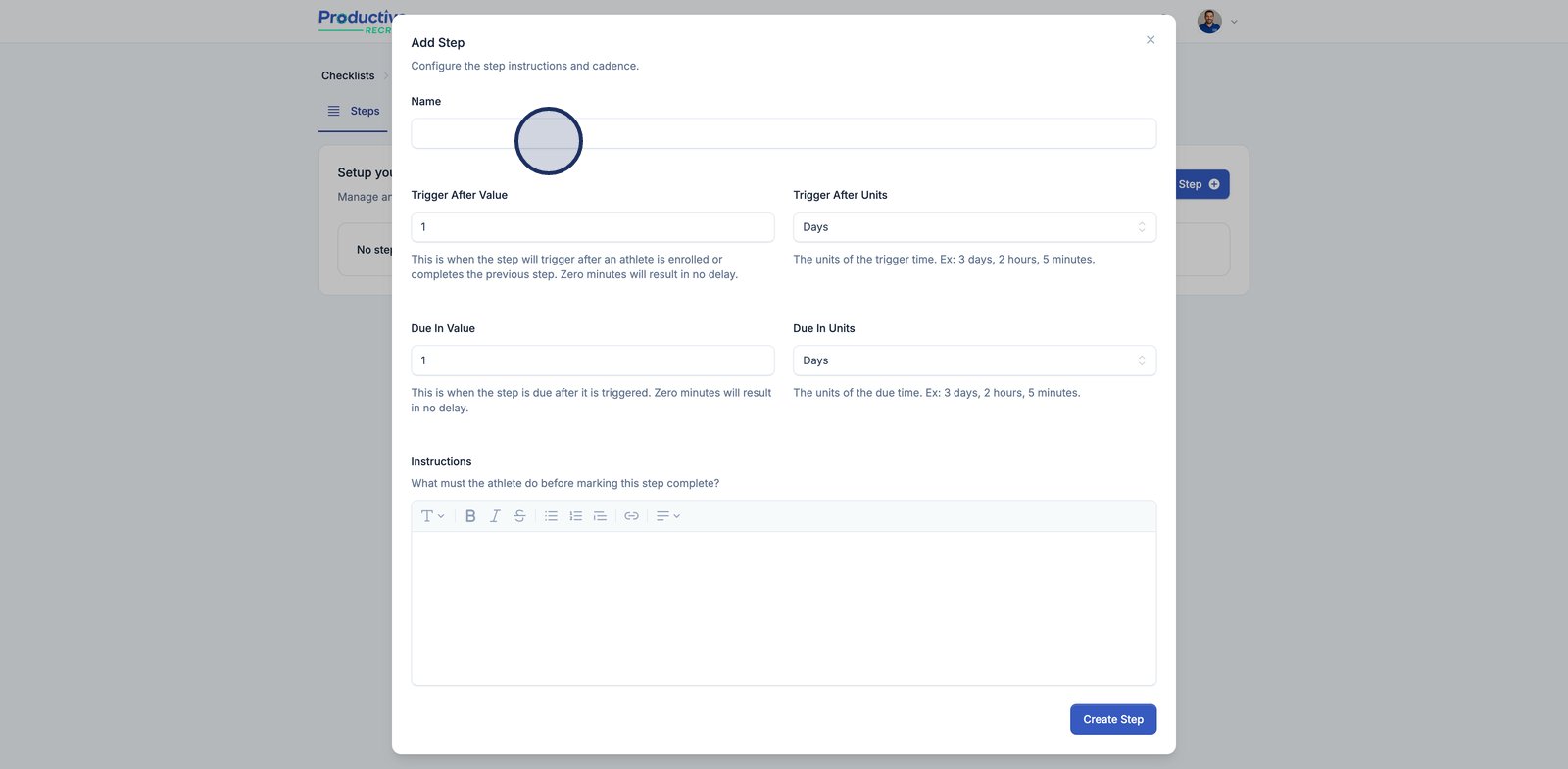Insert a bulleted list
This screenshot has width=1568, height=769.
(551, 516)
